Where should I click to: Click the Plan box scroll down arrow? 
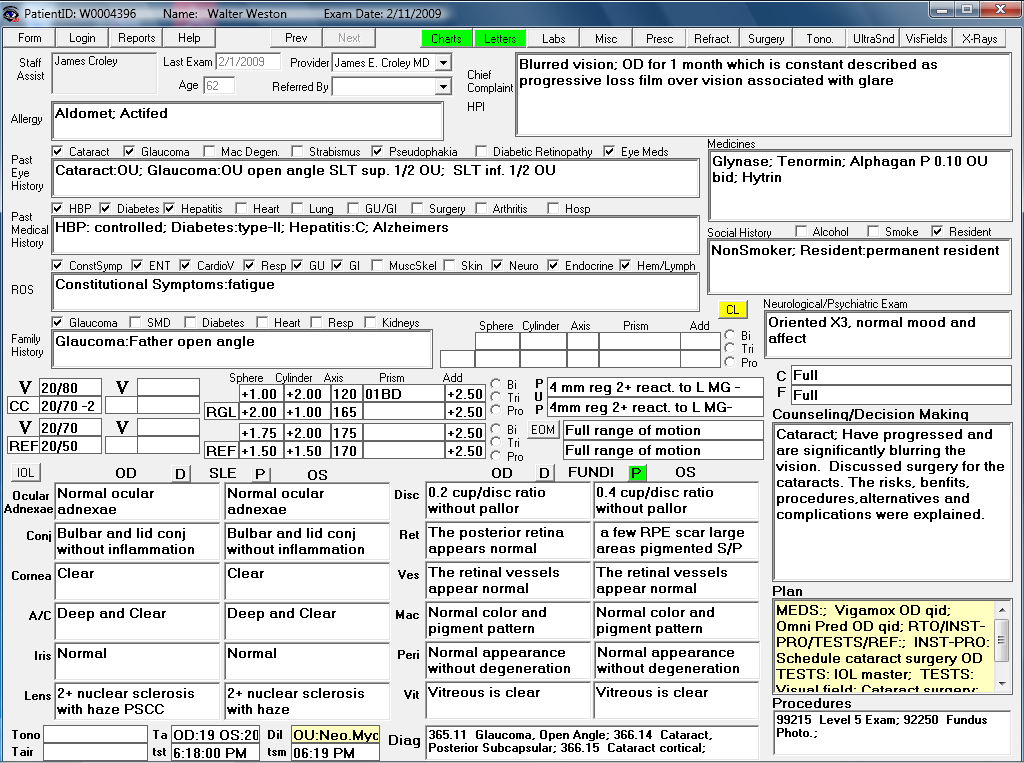pos(1002,684)
